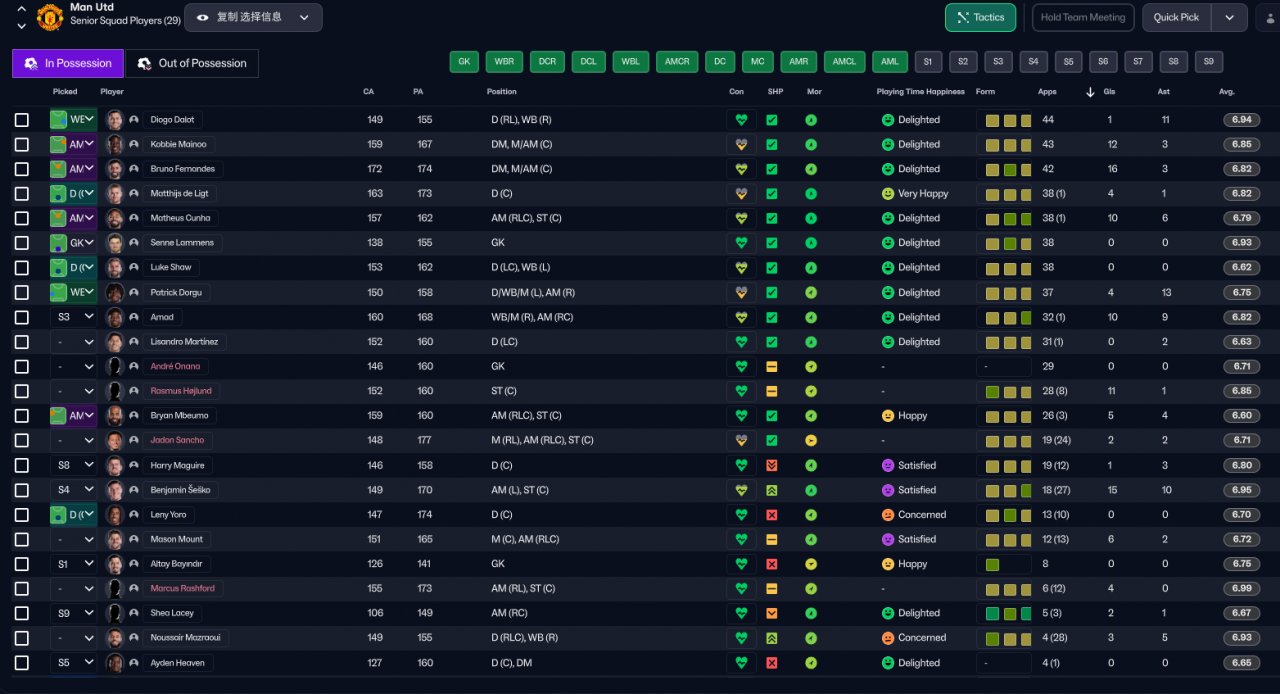Image resolution: width=1280 pixels, height=694 pixels.
Task: Tick the checkbox for Shea Lacey
Action: (22, 613)
